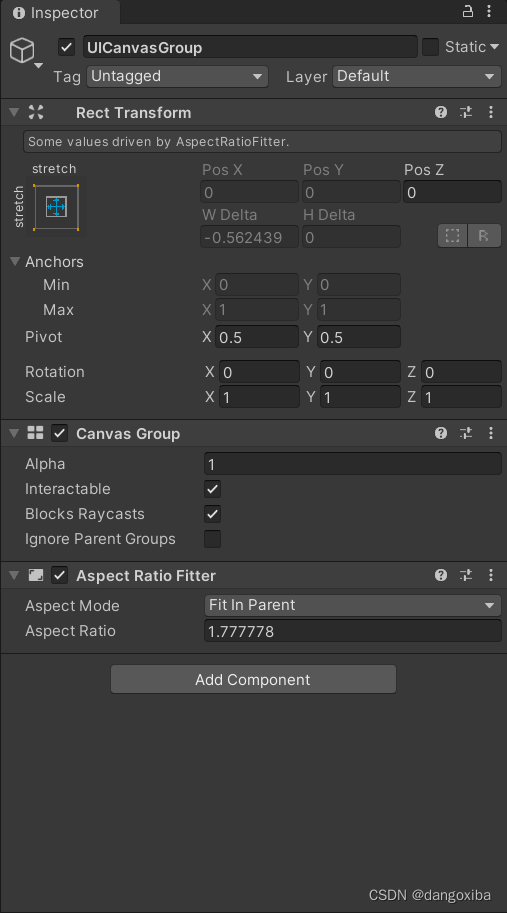This screenshot has height=913, width=507.
Task: Open Rect Transform presets
Action: click(466, 112)
